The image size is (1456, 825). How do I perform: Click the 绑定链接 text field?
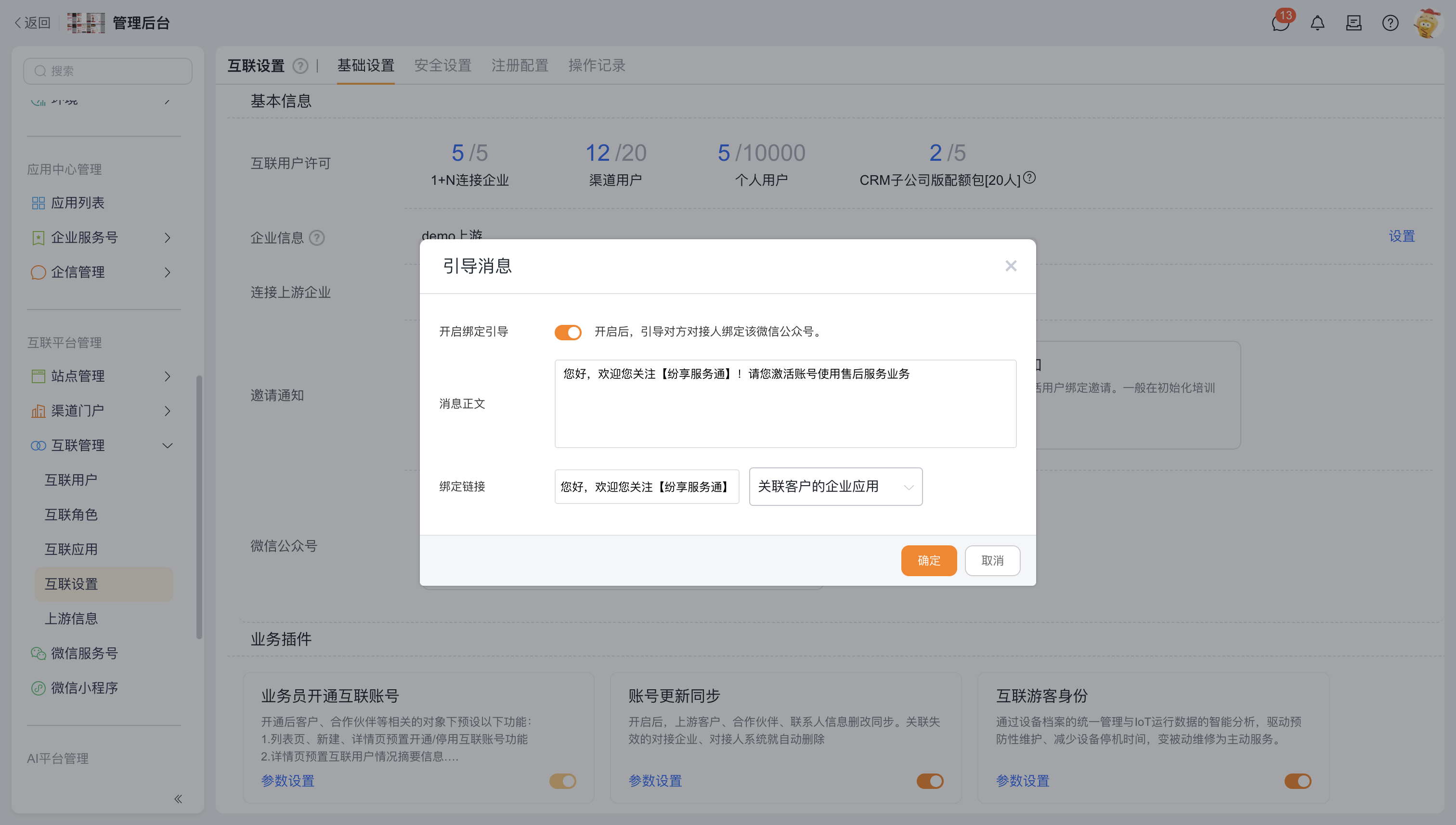[x=646, y=486]
